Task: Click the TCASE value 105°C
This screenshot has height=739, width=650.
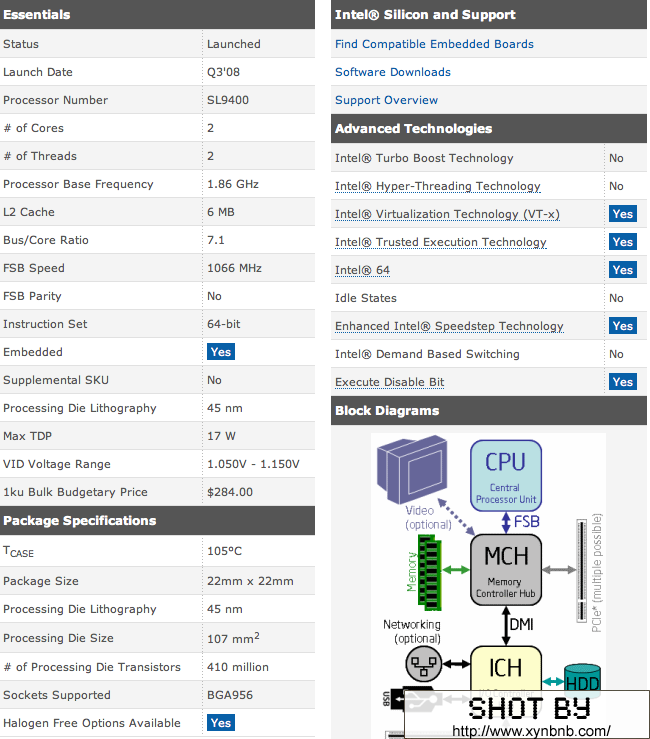Action: tap(224, 551)
